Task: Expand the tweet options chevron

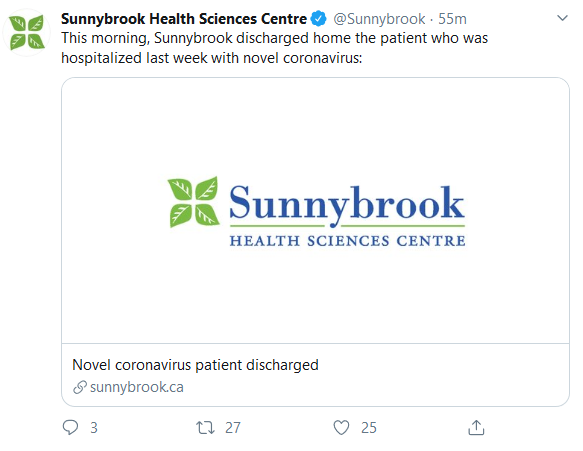Action: (x=562, y=18)
